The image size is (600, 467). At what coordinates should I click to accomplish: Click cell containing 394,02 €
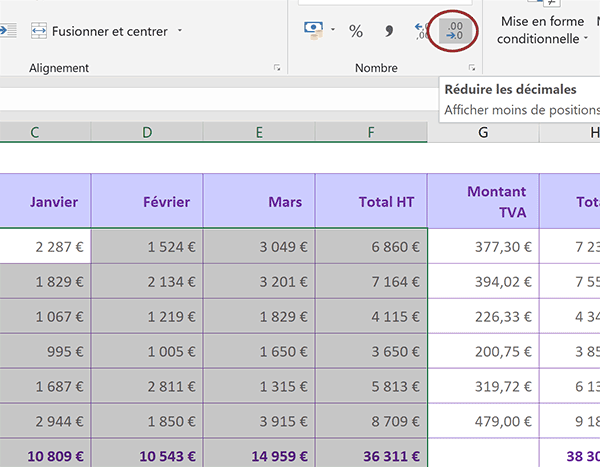483,281
